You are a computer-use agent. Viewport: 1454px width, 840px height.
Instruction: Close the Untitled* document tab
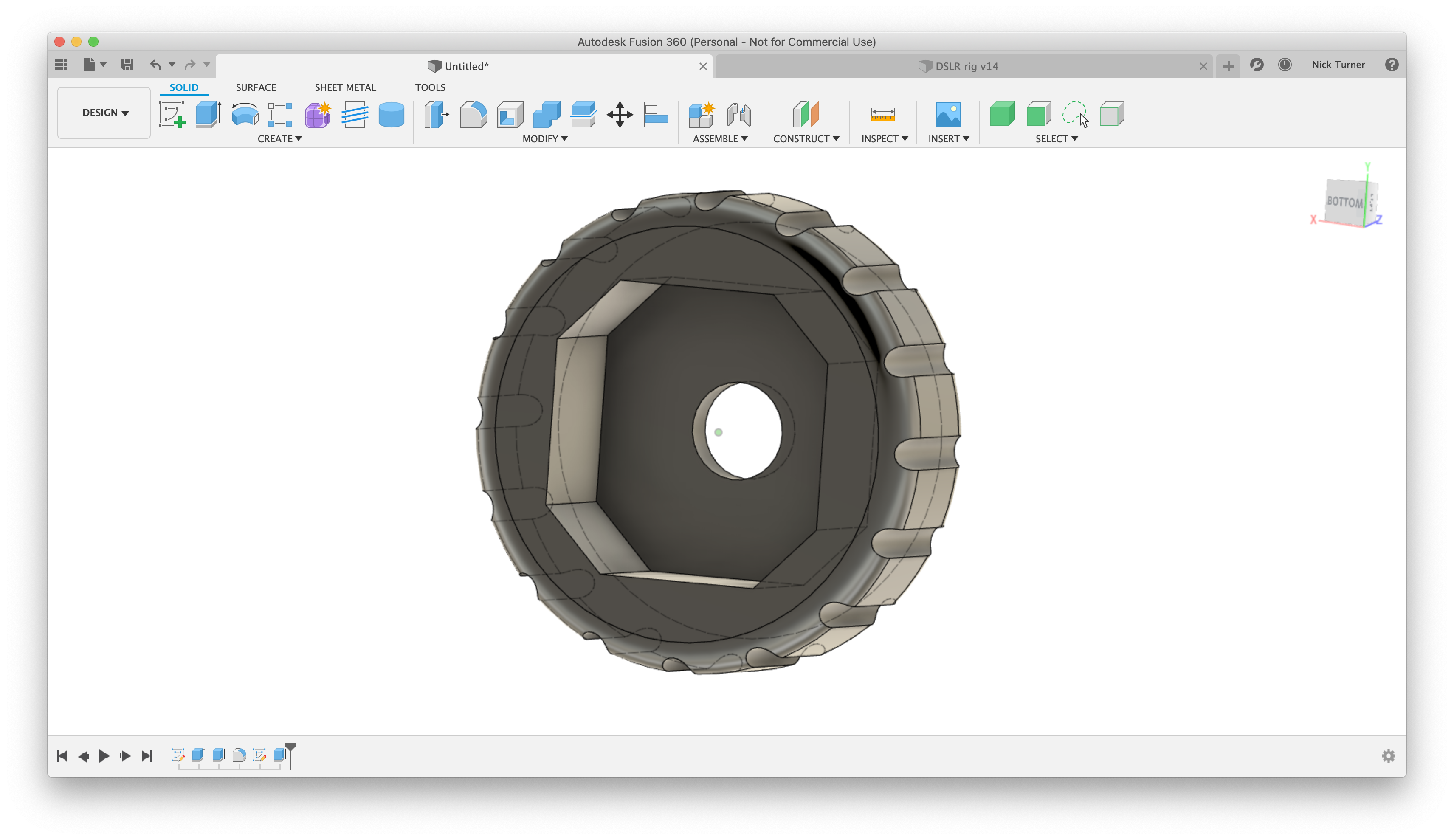point(703,66)
